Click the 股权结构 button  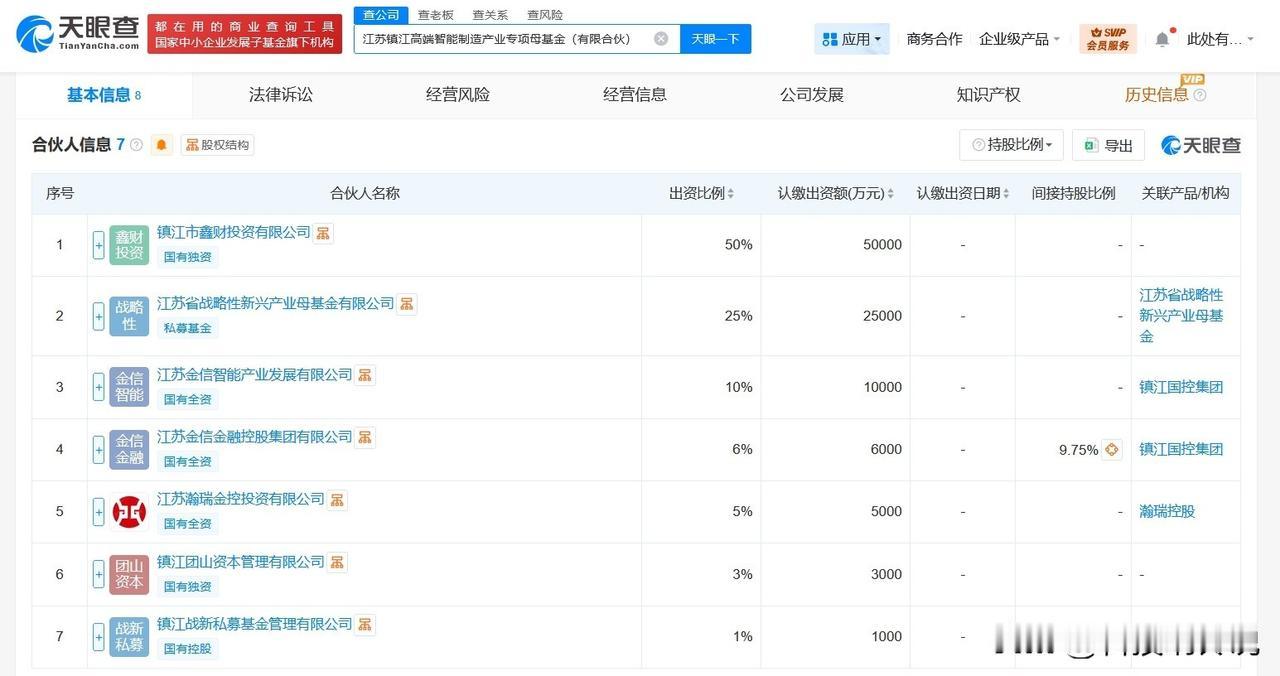pyautogui.click(x=217, y=145)
